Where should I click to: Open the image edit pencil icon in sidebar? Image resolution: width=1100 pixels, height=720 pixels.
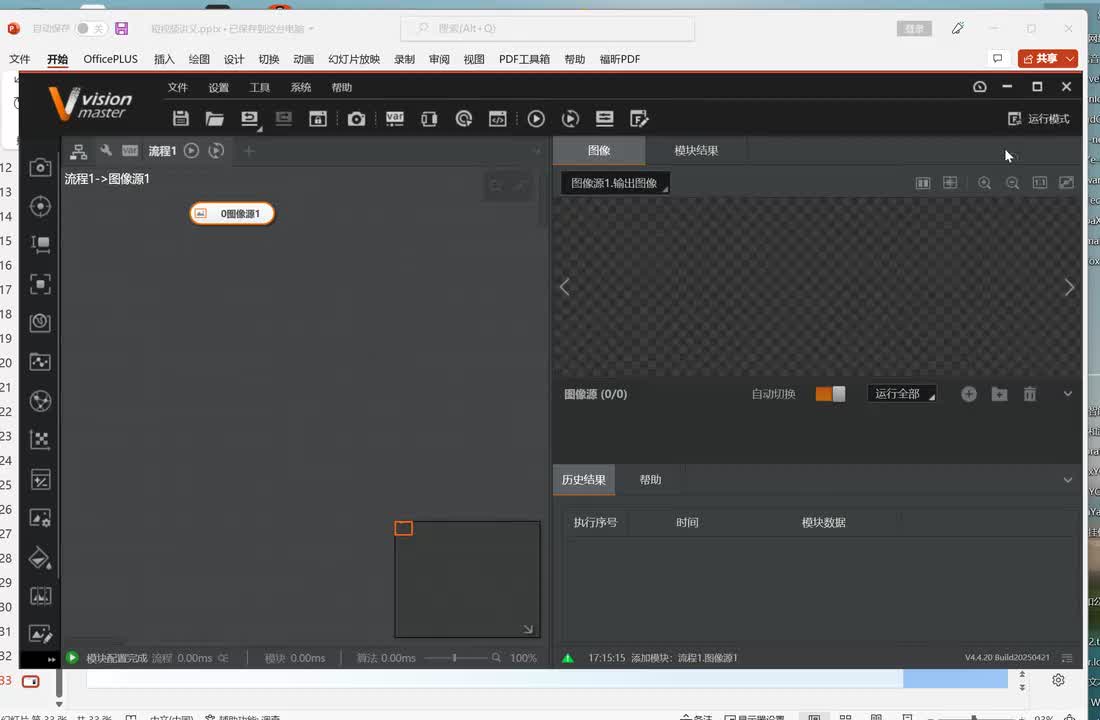click(x=40, y=634)
